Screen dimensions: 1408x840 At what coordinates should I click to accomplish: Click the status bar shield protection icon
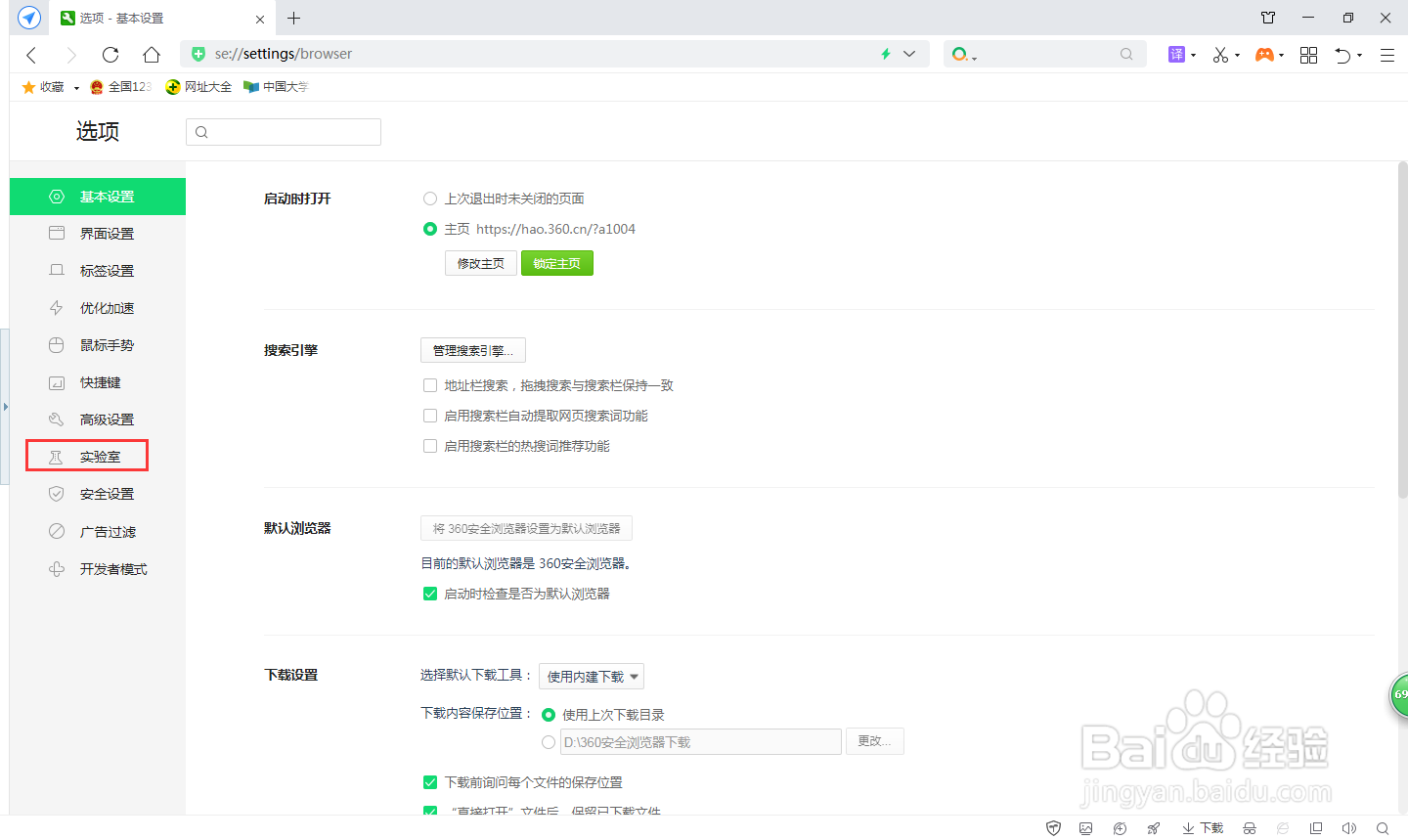1053,828
